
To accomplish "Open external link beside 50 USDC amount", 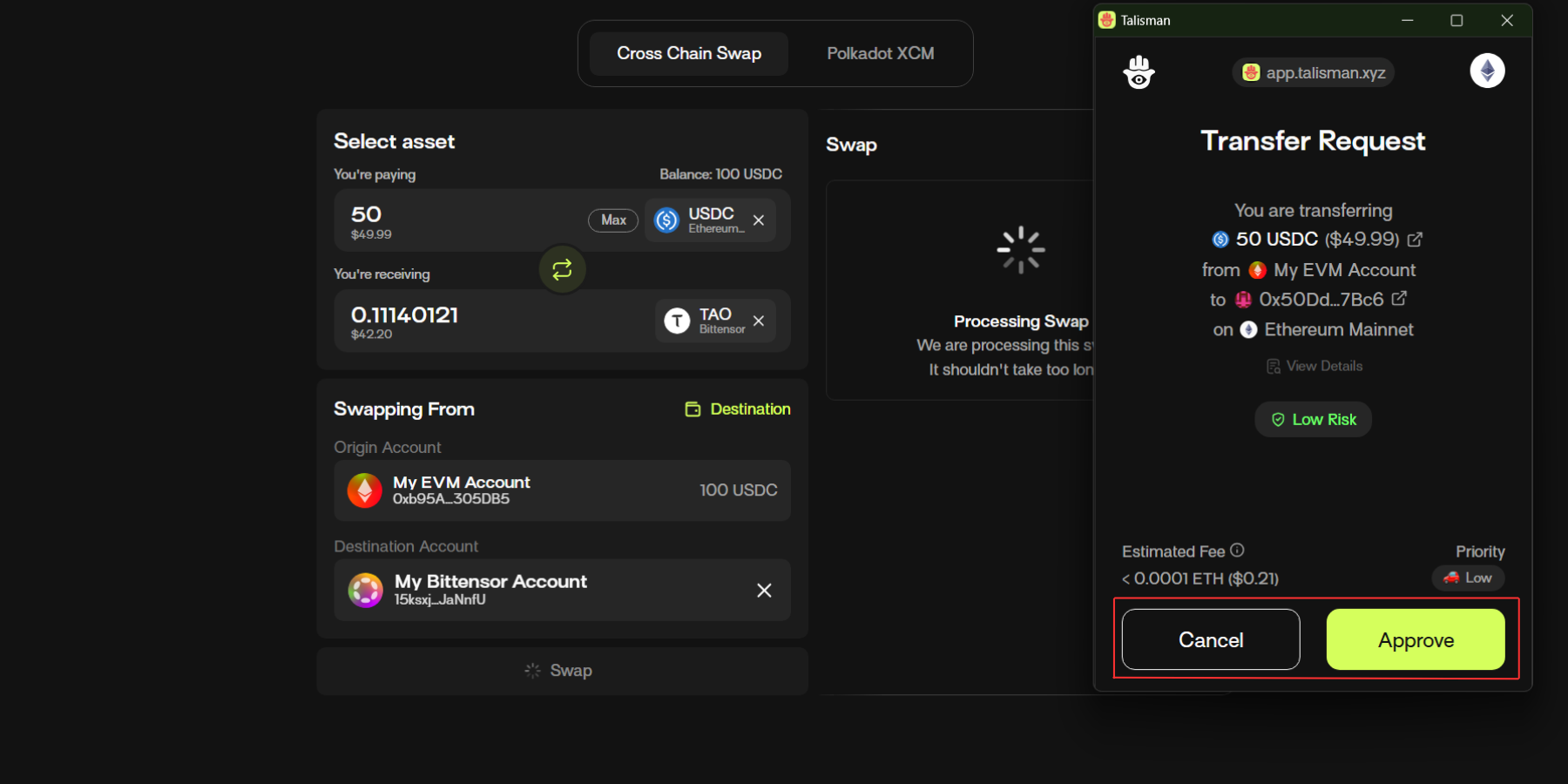I will [1415, 239].
